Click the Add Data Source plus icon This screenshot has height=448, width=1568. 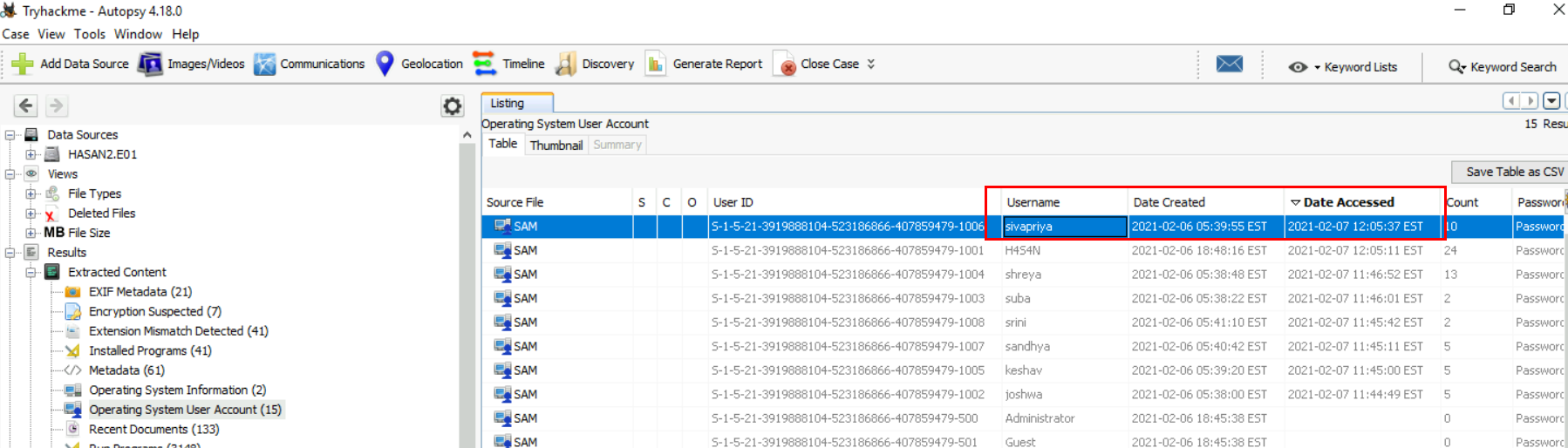click(x=23, y=64)
